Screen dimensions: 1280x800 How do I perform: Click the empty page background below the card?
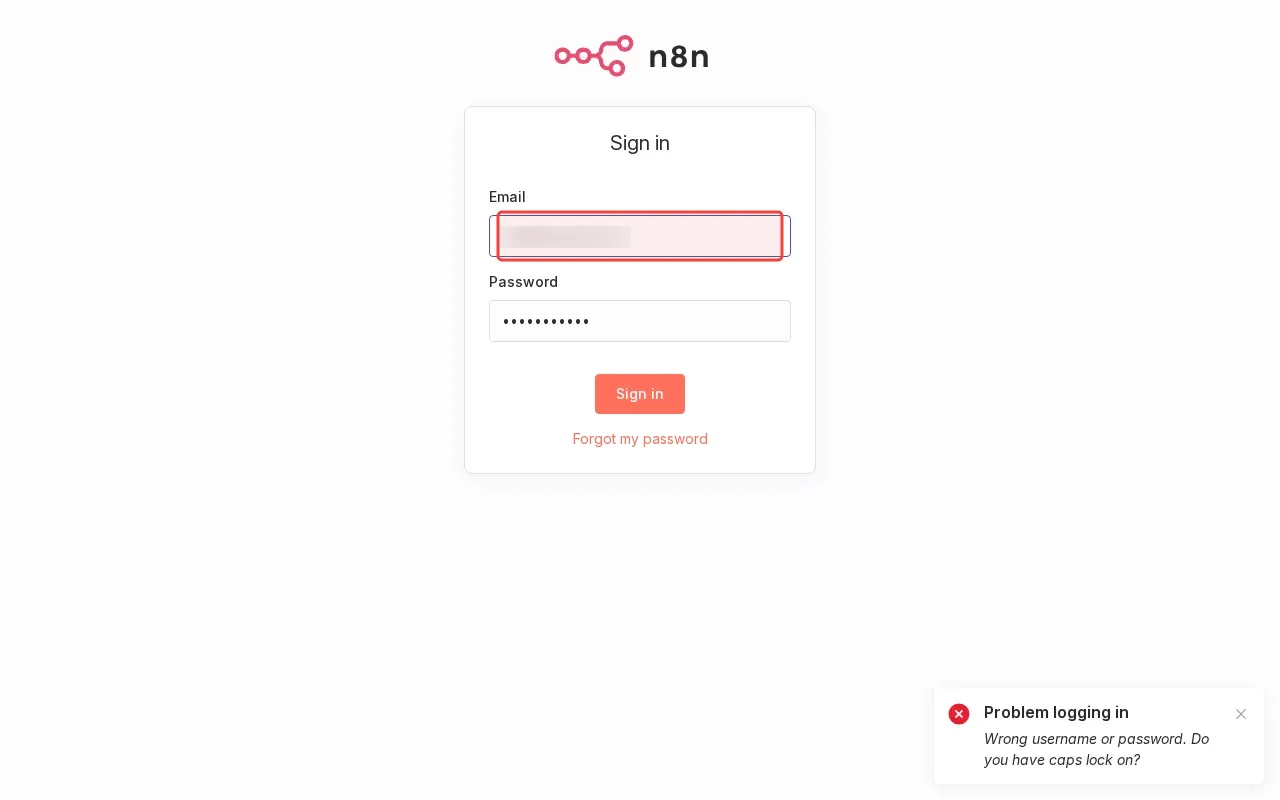[x=640, y=620]
